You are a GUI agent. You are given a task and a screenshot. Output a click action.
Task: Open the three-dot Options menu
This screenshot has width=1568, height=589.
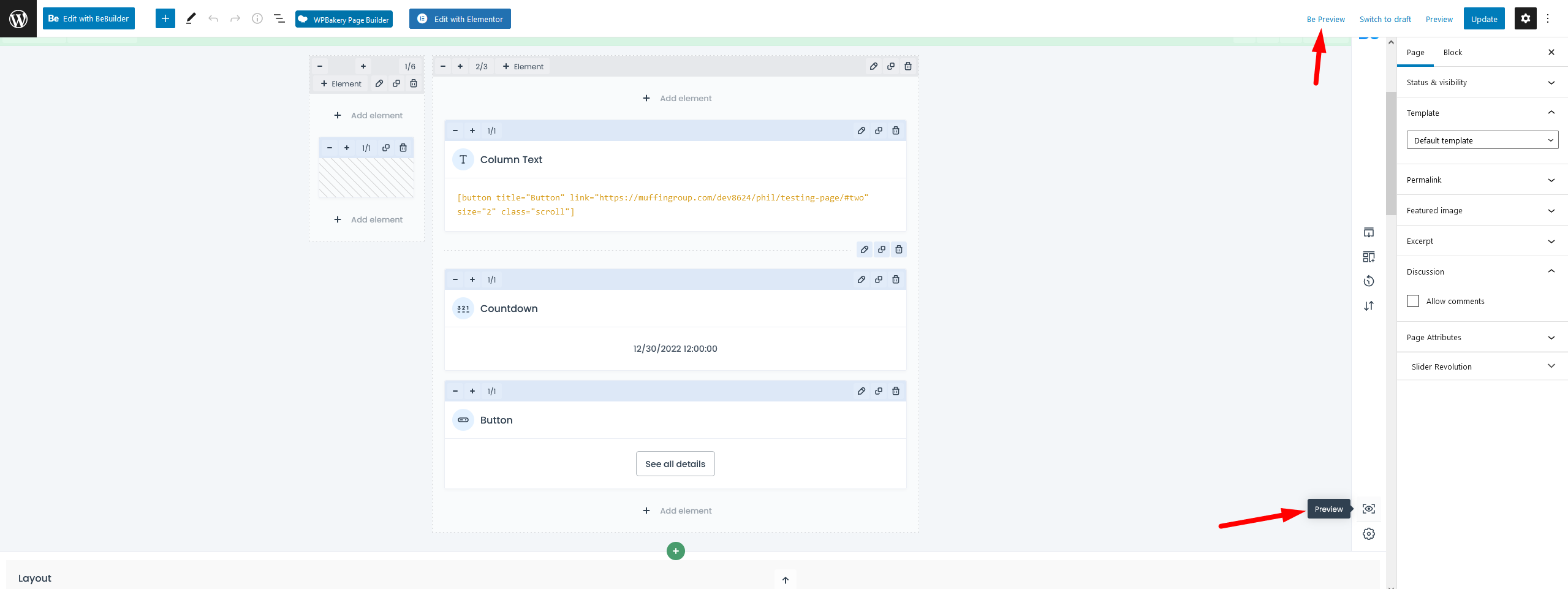tap(1548, 18)
